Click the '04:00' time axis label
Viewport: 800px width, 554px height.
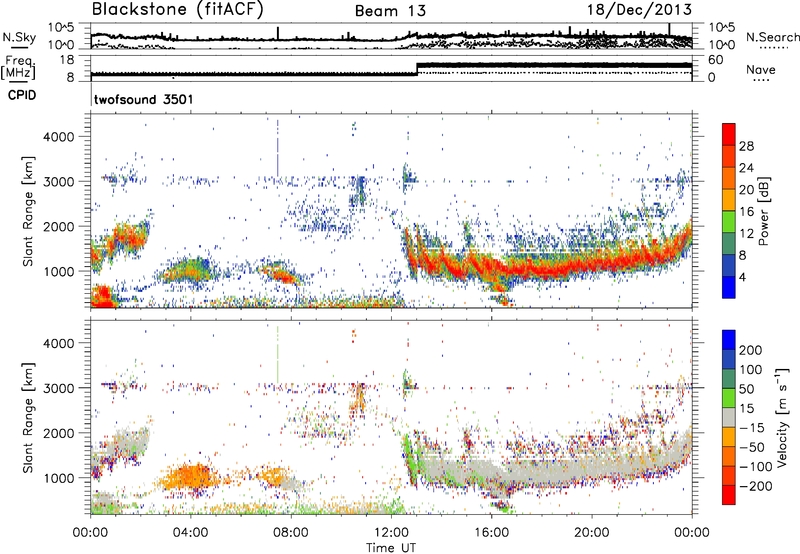tap(191, 533)
